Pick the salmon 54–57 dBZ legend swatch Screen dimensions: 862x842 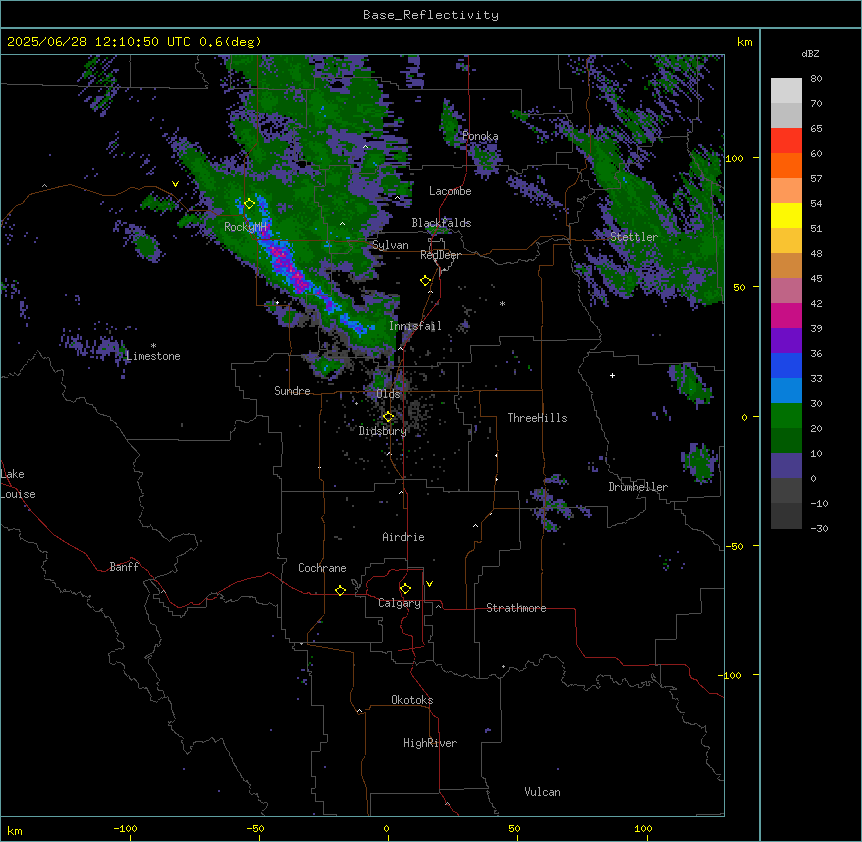click(x=786, y=191)
